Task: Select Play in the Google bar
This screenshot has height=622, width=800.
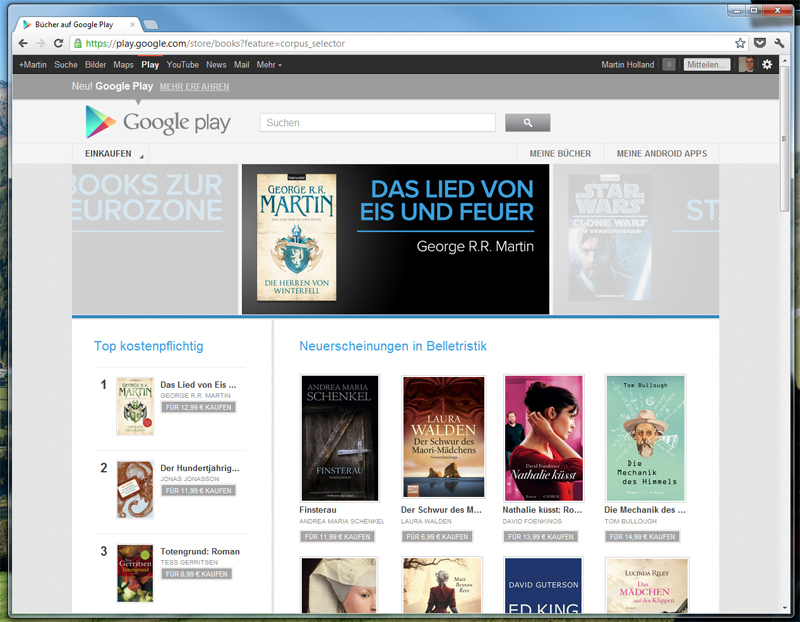Action: (x=150, y=65)
